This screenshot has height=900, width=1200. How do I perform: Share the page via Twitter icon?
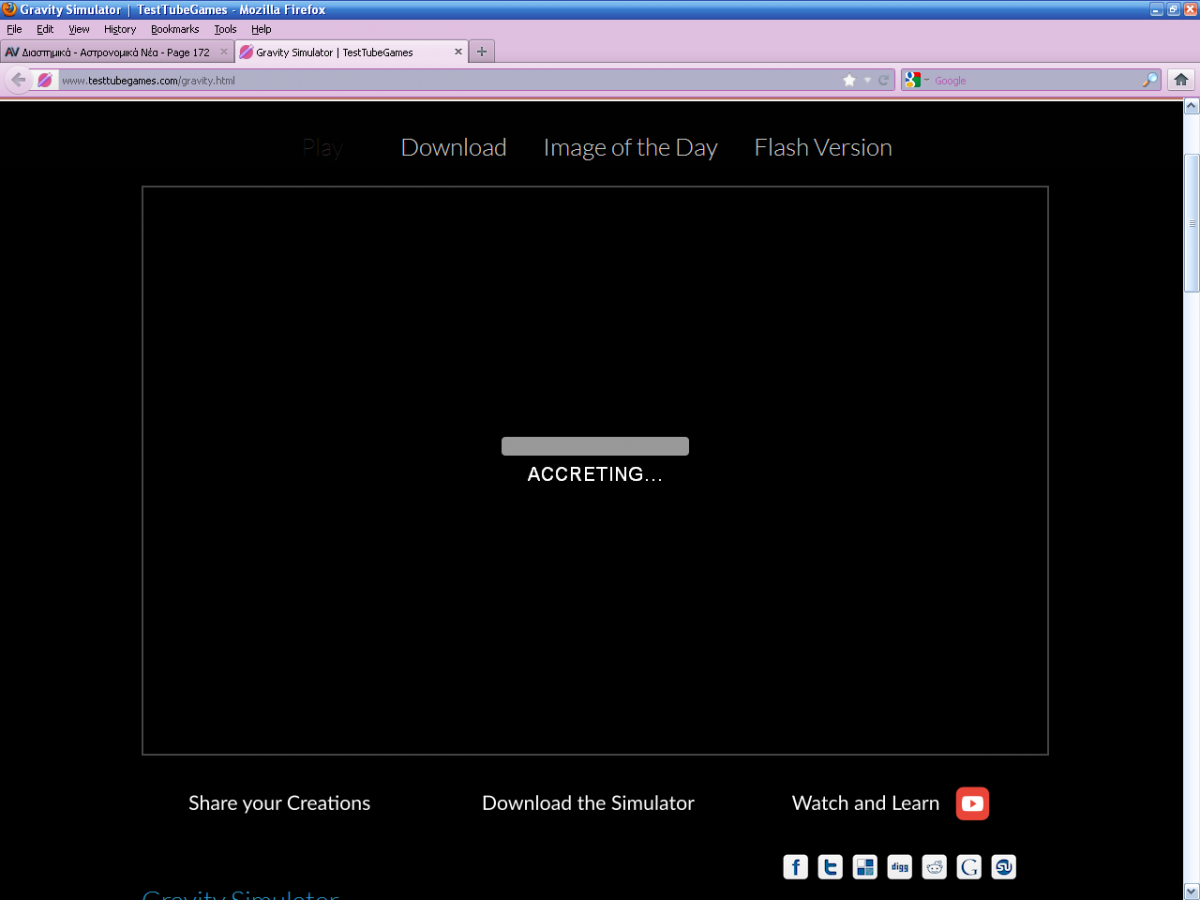click(830, 867)
